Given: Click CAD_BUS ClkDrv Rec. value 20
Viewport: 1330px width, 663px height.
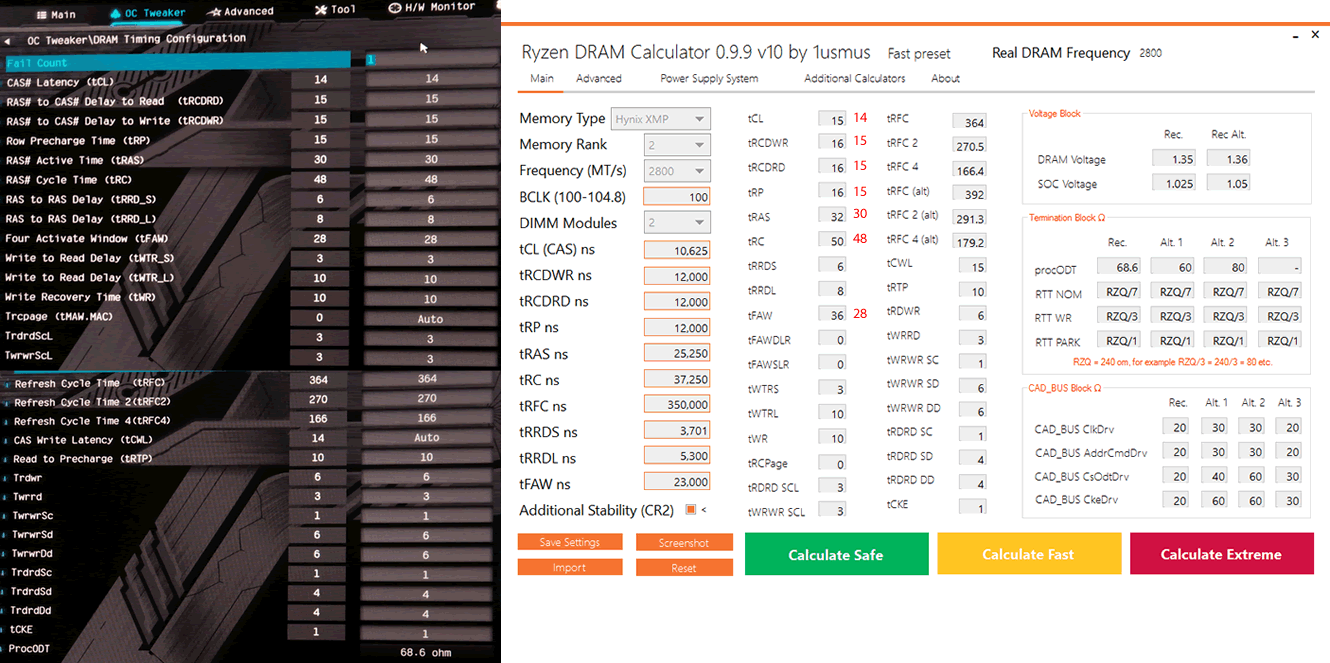Looking at the screenshot, I should [x=1176, y=427].
